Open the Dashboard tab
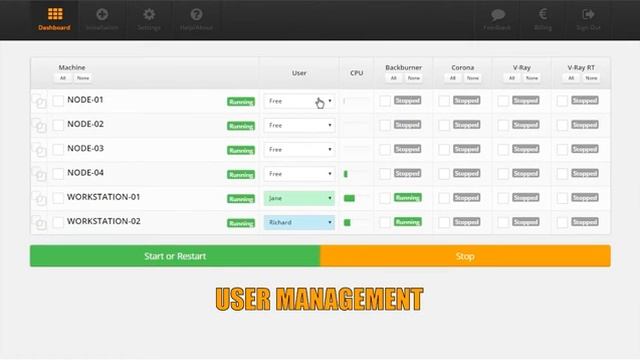The height and width of the screenshot is (360, 640). 54,19
